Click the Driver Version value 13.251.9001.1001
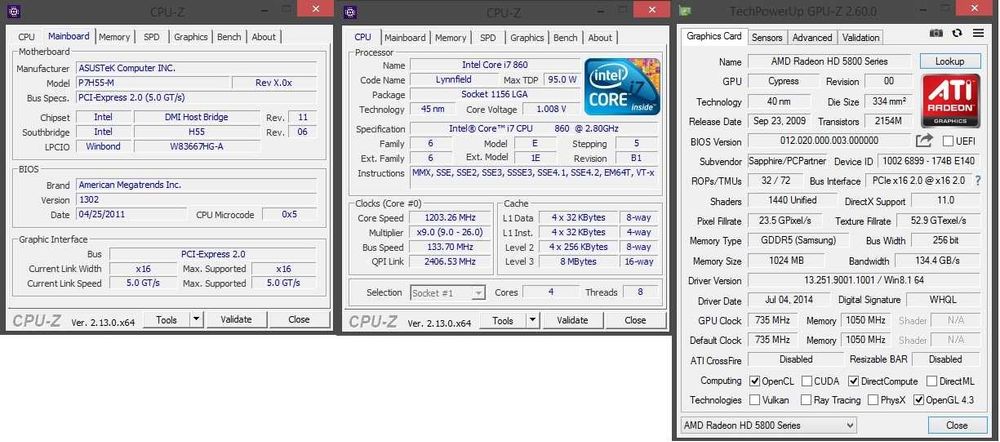This screenshot has width=1000, height=442. 866,280
